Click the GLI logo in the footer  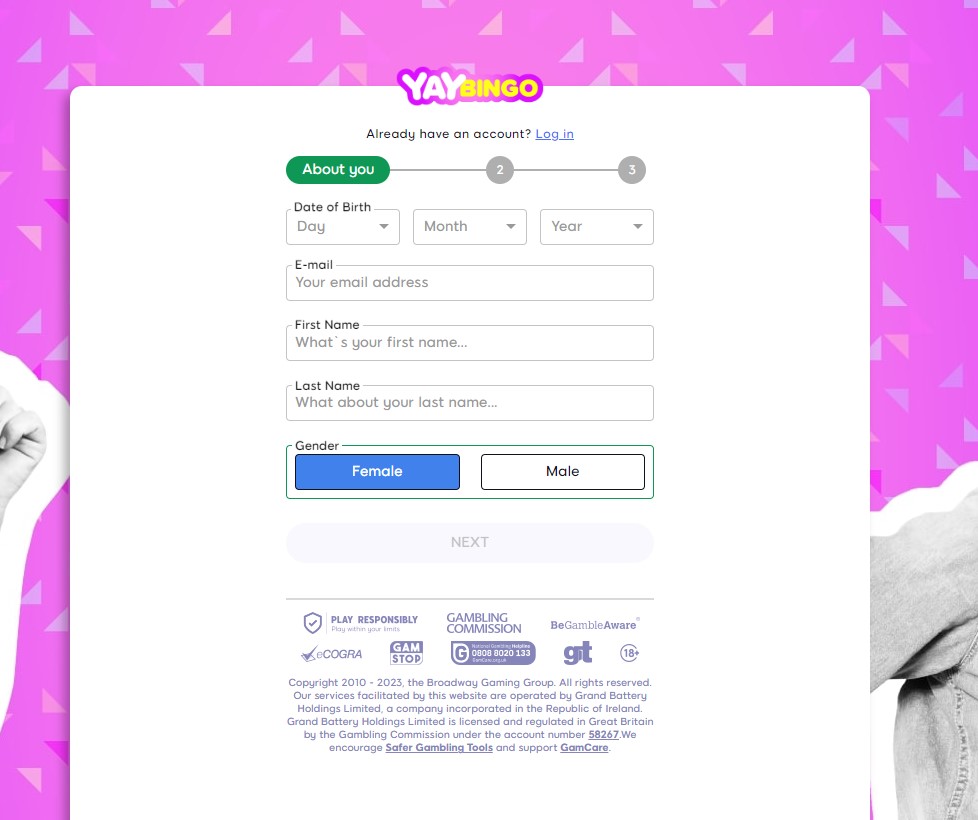click(578, 653)
